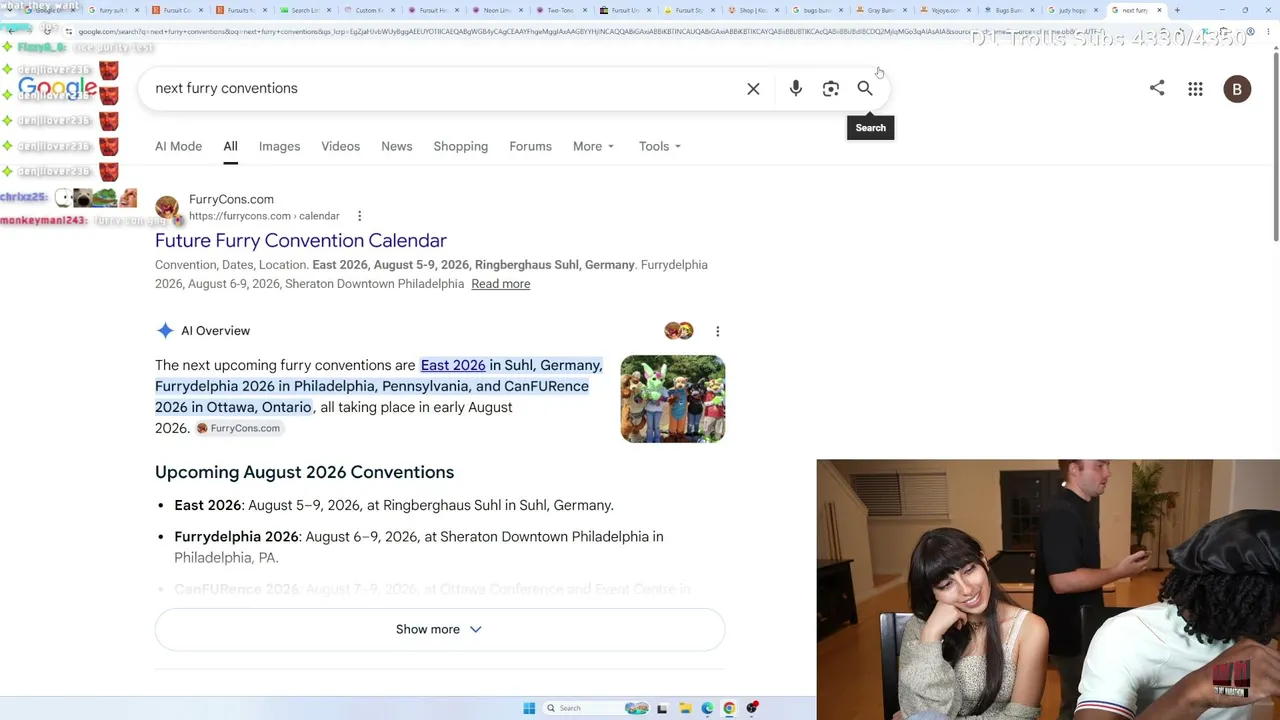1280x720 pixels.
Task: Open the three-dot menu for the FurryCons result
Action: (359, 216)
